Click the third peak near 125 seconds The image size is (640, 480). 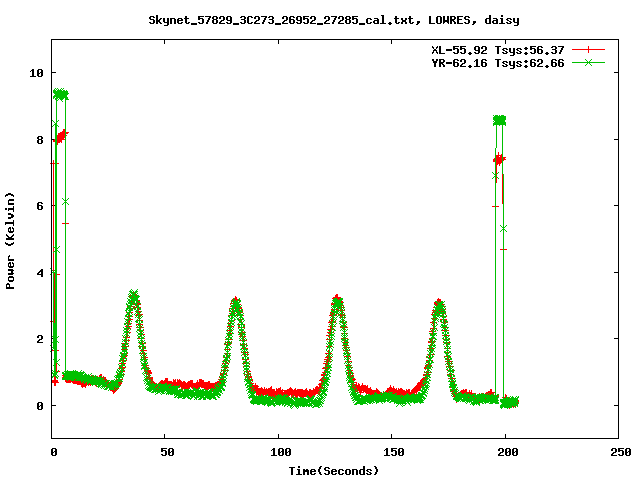coord(337,301)
